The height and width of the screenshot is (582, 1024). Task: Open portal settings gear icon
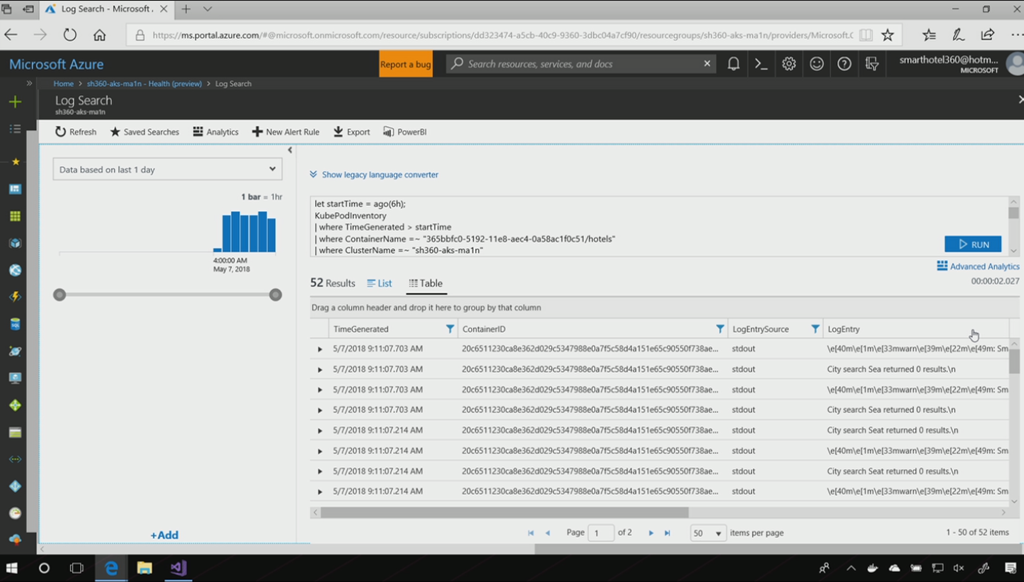coord(789,64)
